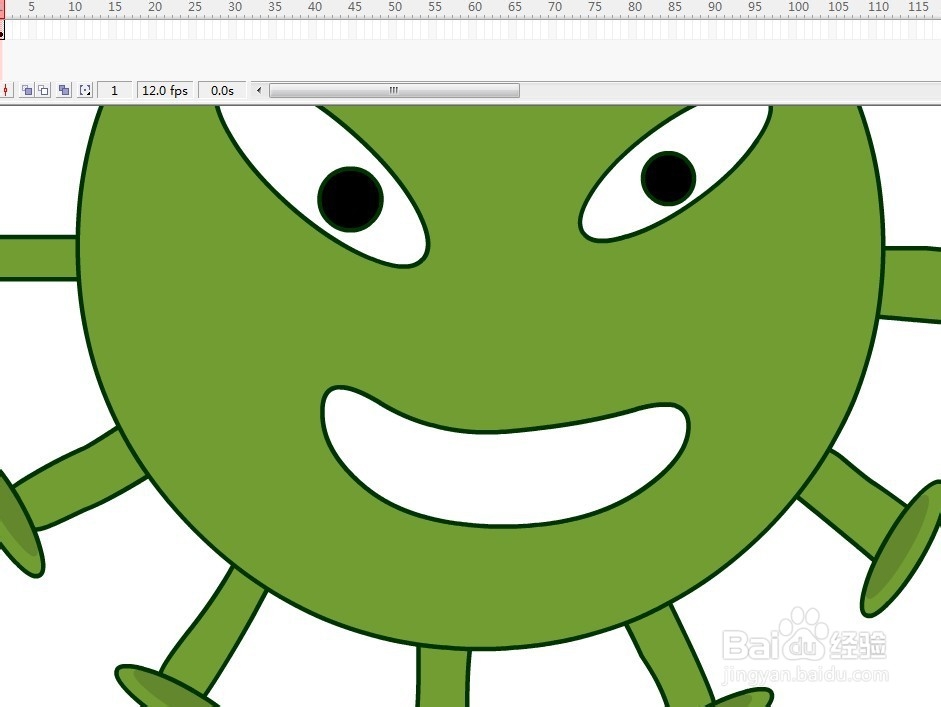Open the Modify Onion Markers menu
The width and height of the screenshot is (941, 707).
tap(85, 91)
